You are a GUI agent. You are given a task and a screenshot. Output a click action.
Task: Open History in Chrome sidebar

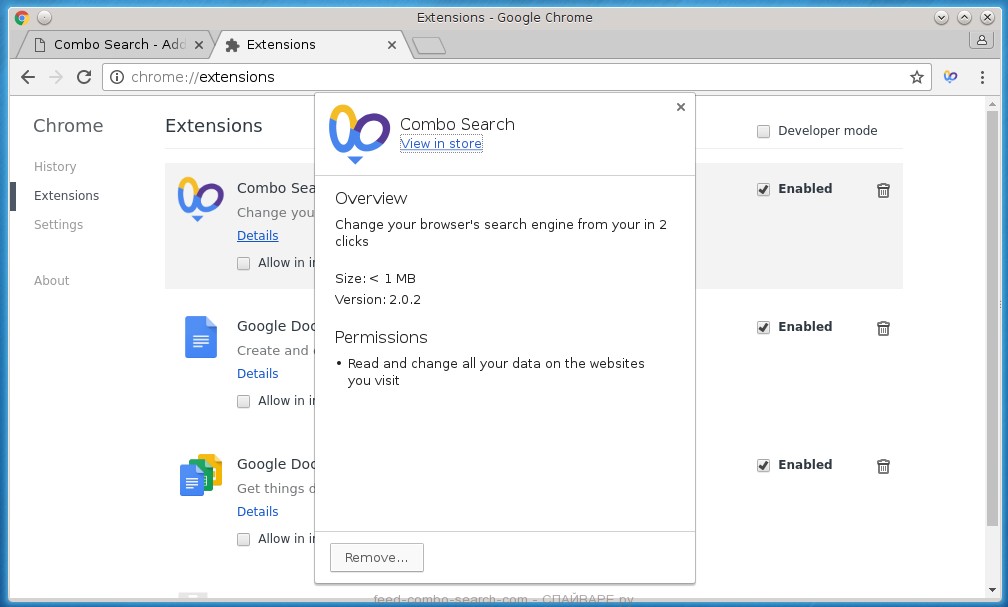point(55,167)
